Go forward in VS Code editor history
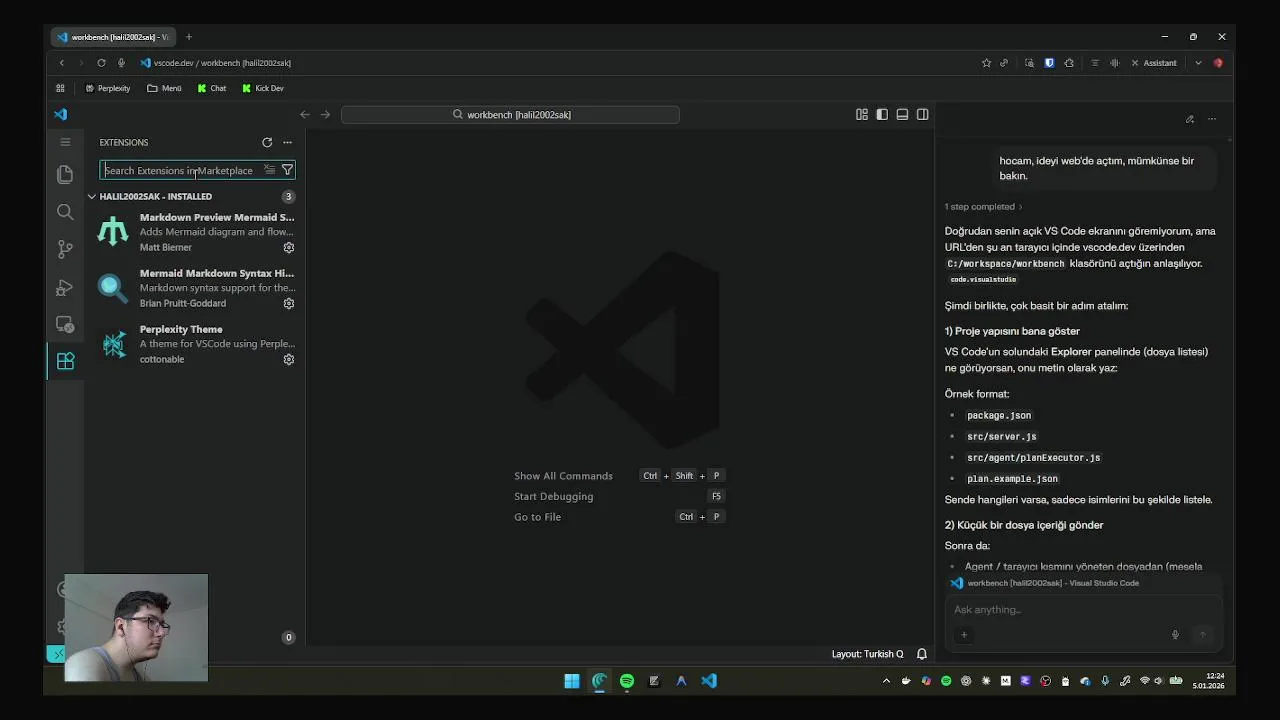Viewport: 1280px width, 720px height. pos(325,114)
